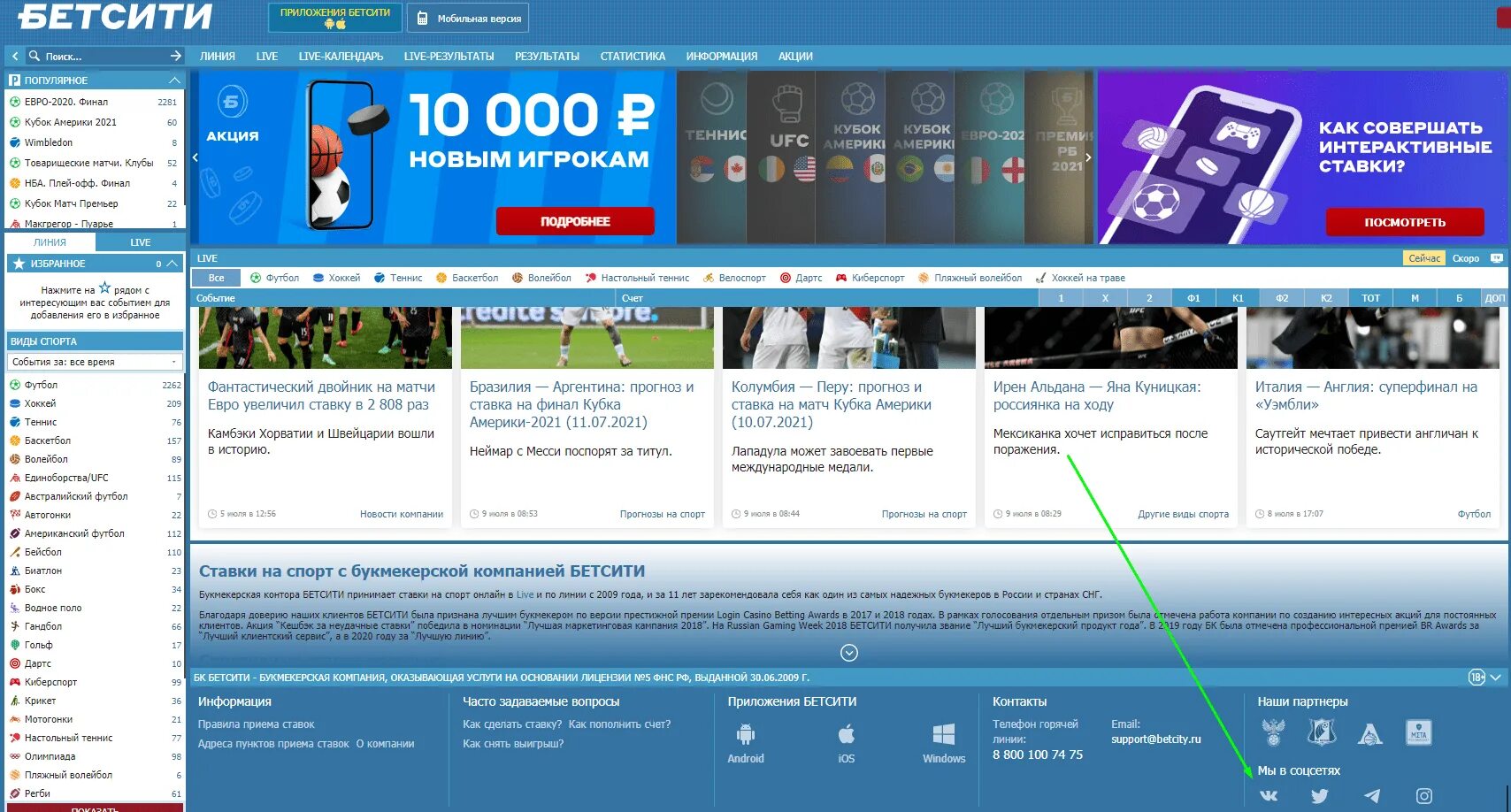Select the Все sports filter
This screenshot has height=812, width=1511.
click(x=216, y=278)
